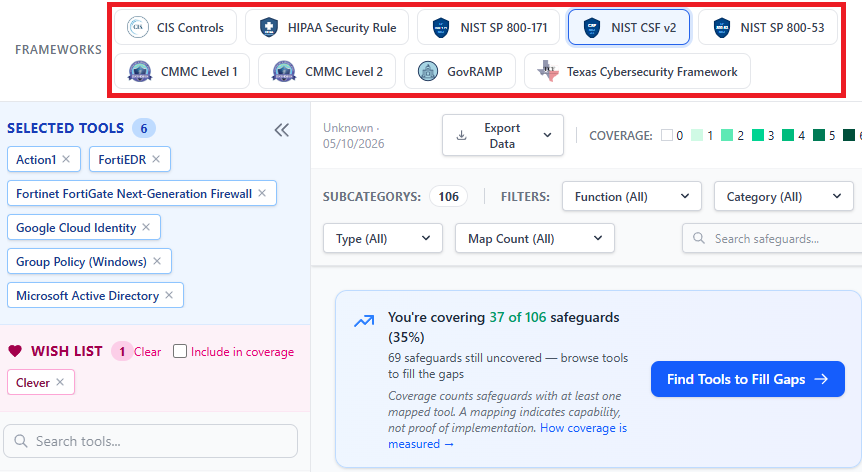The image size is (862, 472).
Task: Select the CMMC Level 2 framework
Action: [x=327, y=71]
